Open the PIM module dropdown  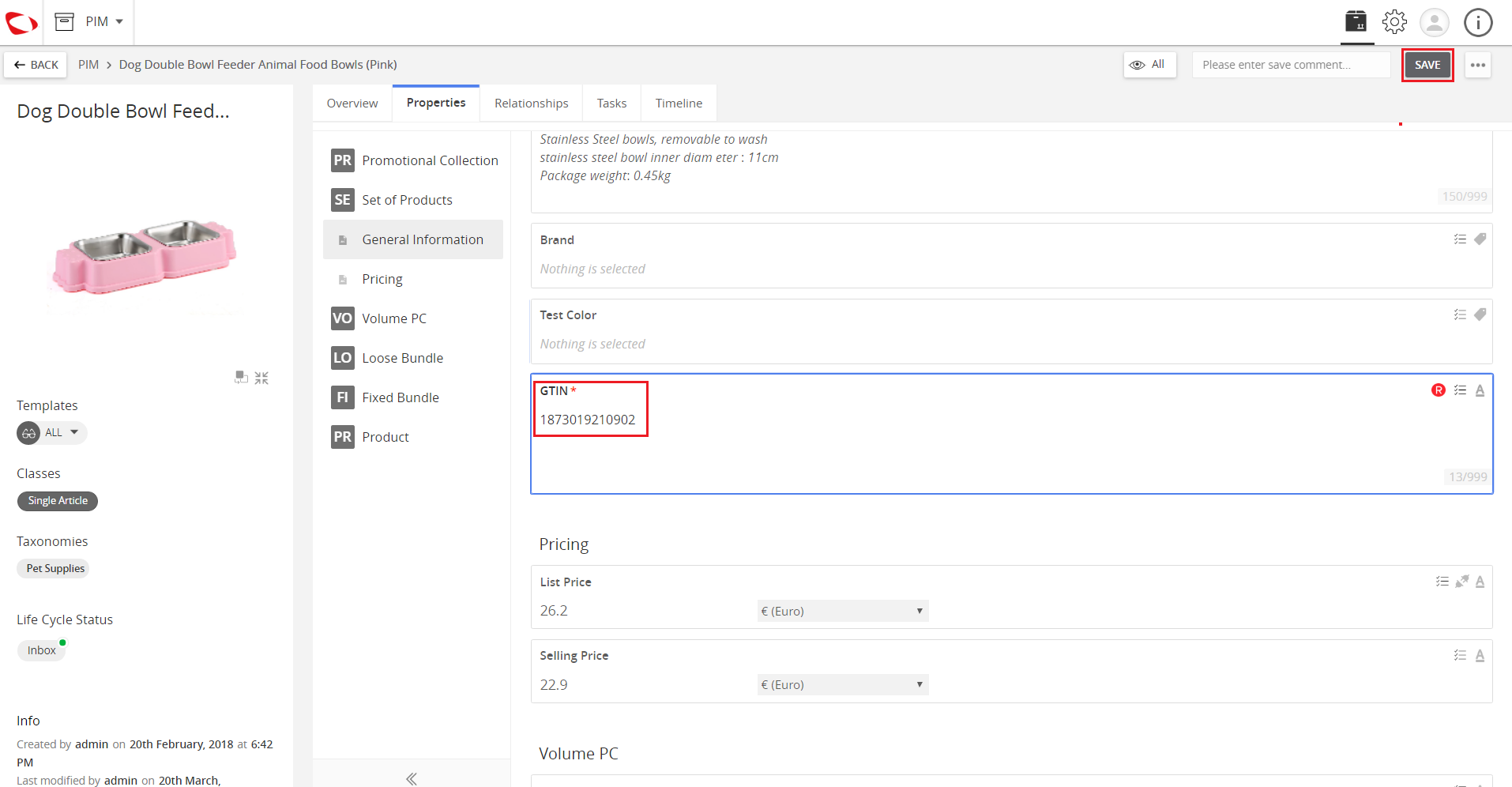(x=88, y=22)
